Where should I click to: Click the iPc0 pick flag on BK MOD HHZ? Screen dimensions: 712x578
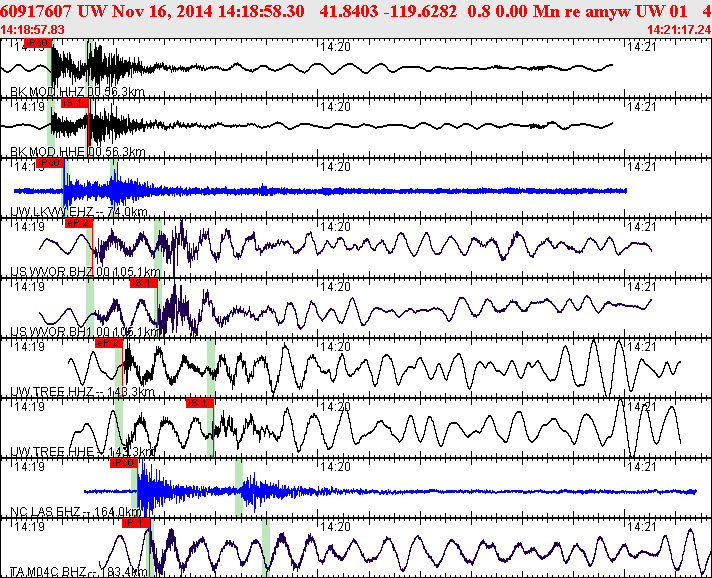point(38,43)
